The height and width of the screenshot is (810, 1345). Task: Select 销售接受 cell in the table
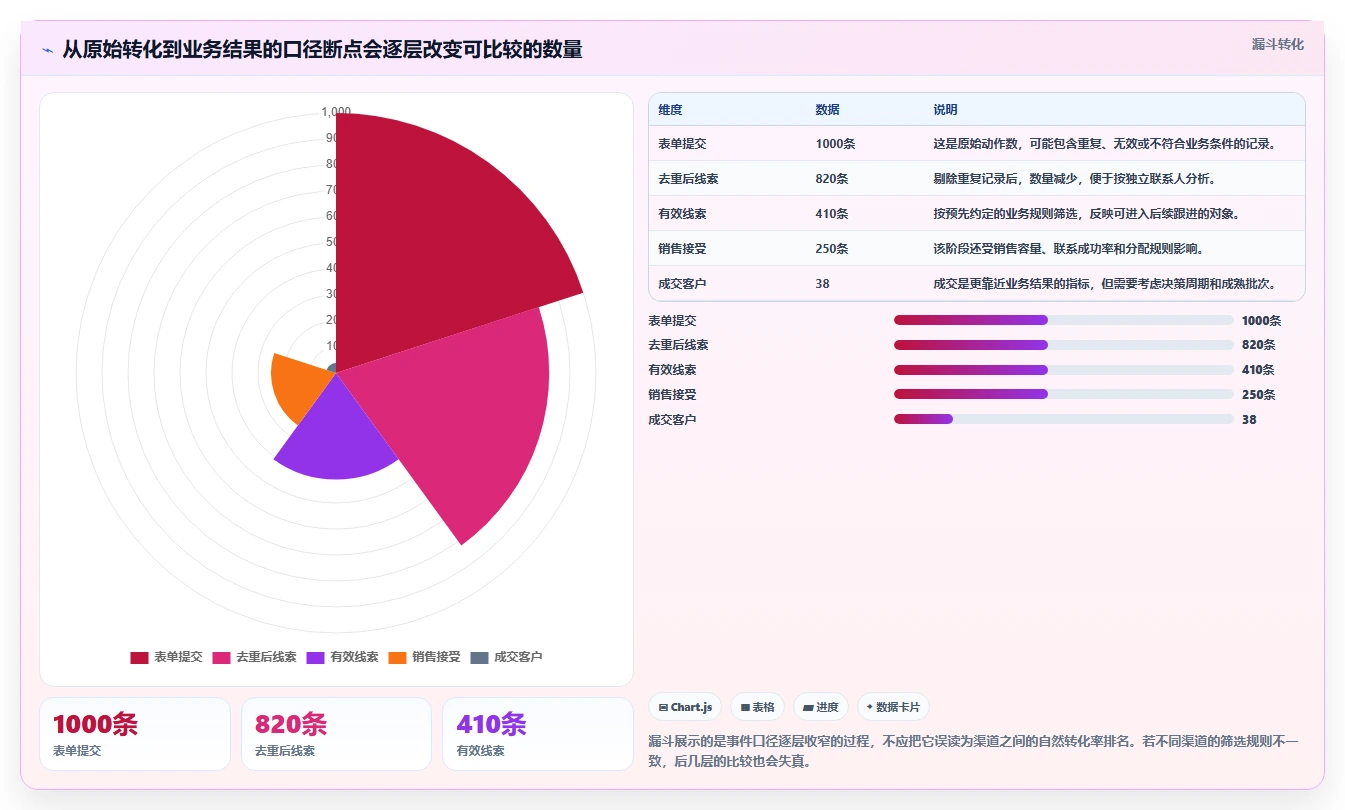click(682, 249)
